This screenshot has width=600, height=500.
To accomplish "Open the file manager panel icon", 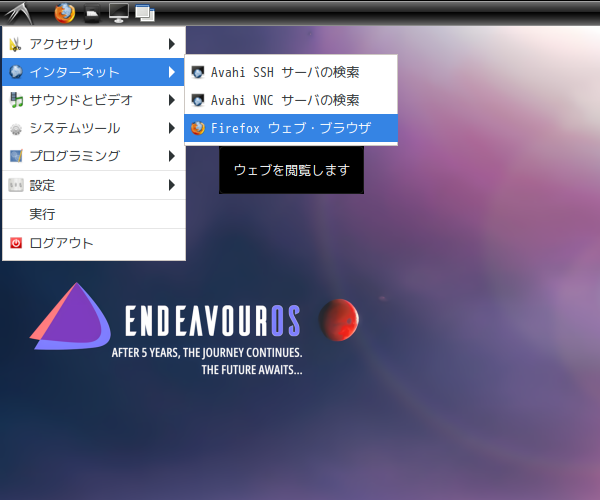I will point(92,13).
